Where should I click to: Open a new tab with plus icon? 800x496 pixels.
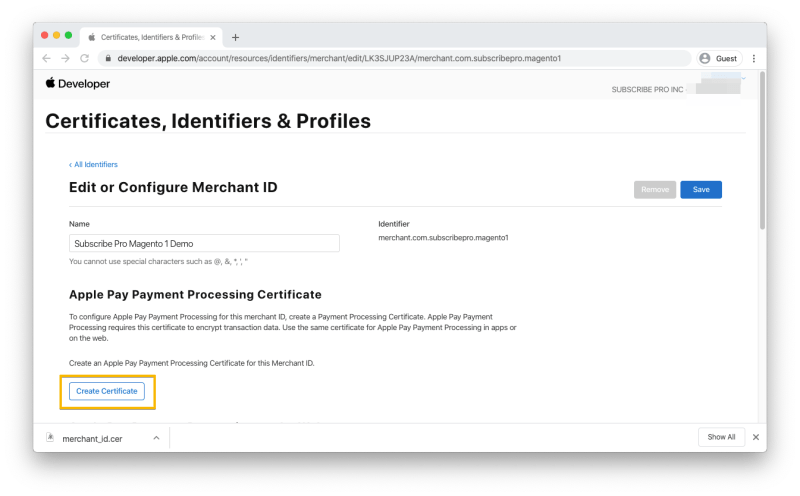click(x=235, y=37)
